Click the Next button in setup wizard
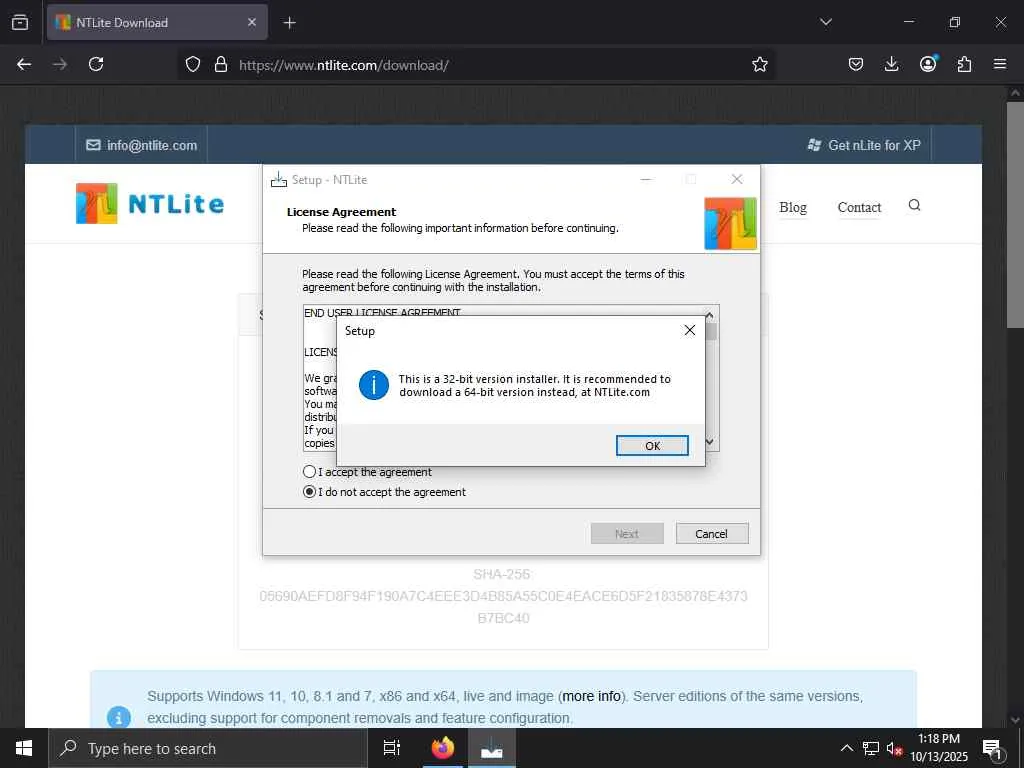 (627, 534)
